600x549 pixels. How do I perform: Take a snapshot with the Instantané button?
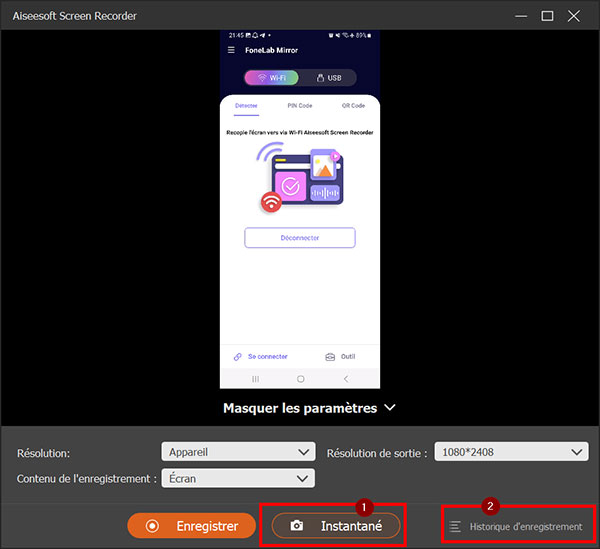[336, 526]
